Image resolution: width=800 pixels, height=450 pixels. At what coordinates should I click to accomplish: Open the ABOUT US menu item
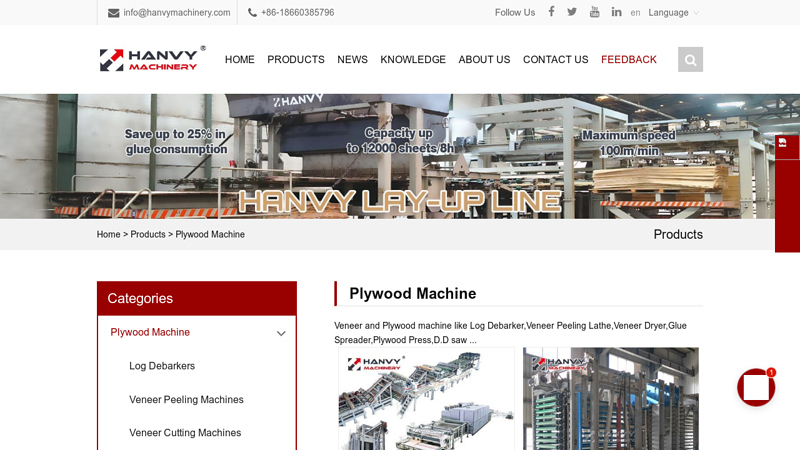pyautogui.click(x=484, y=60)
